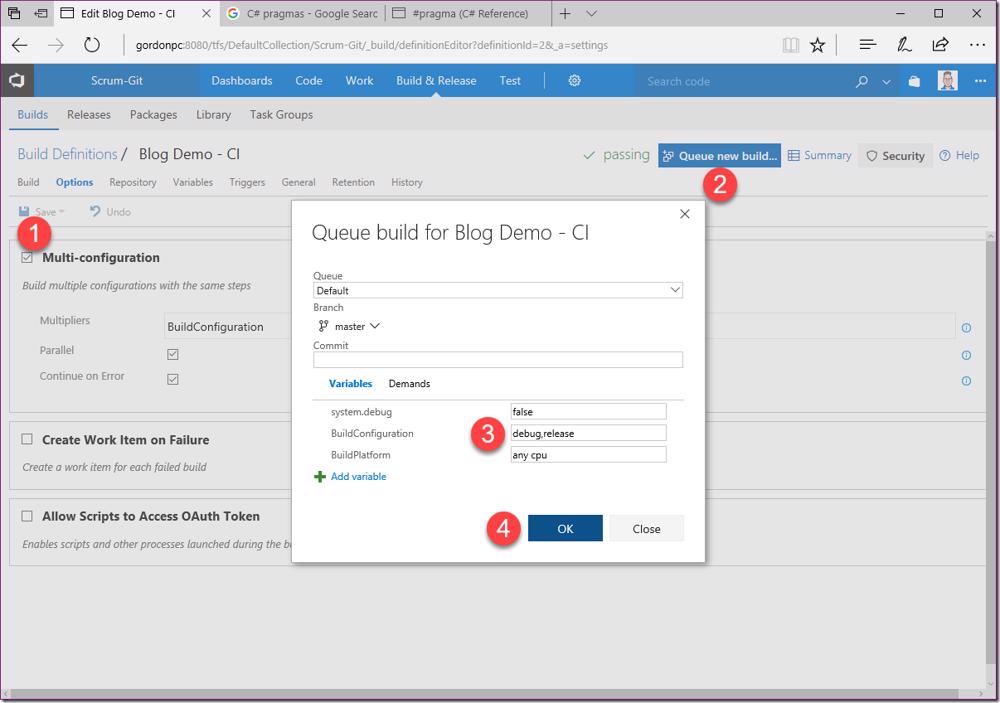Click the Build Definitions breadcrumb link

tap(68, 154)
